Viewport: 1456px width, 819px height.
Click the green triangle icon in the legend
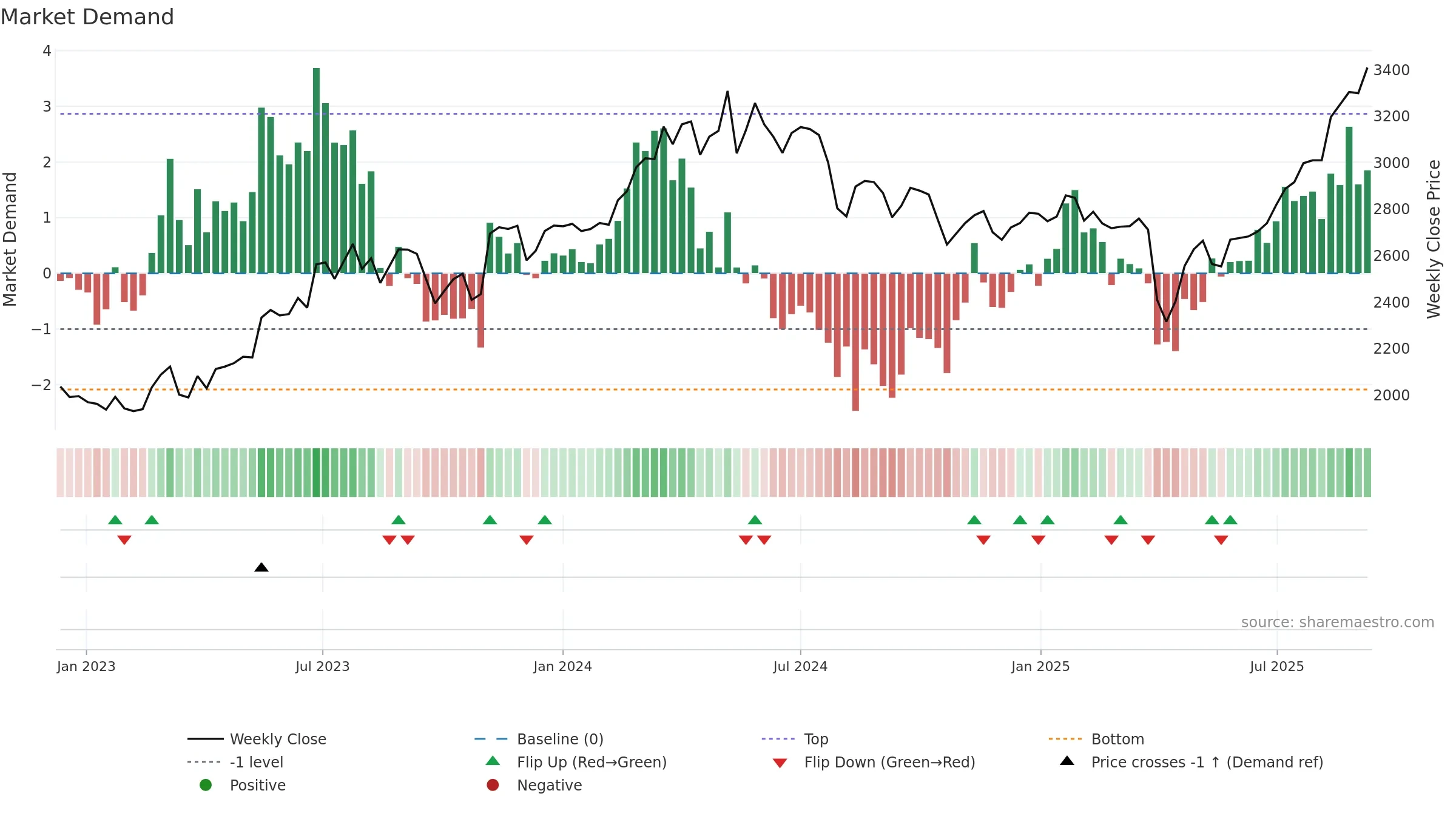point(493,761)
